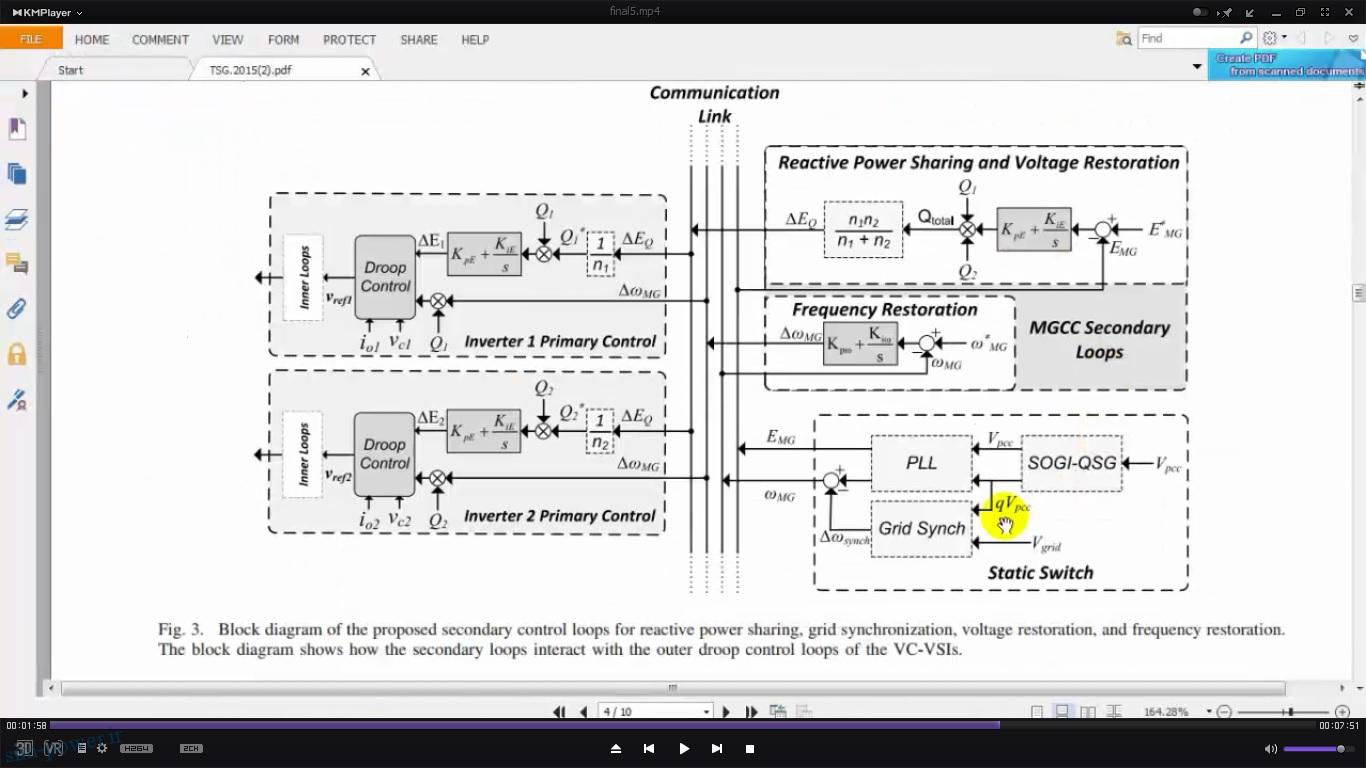Go to next search result arrow
This screenshot has width=1366, height=768.
coord(1329,38)
